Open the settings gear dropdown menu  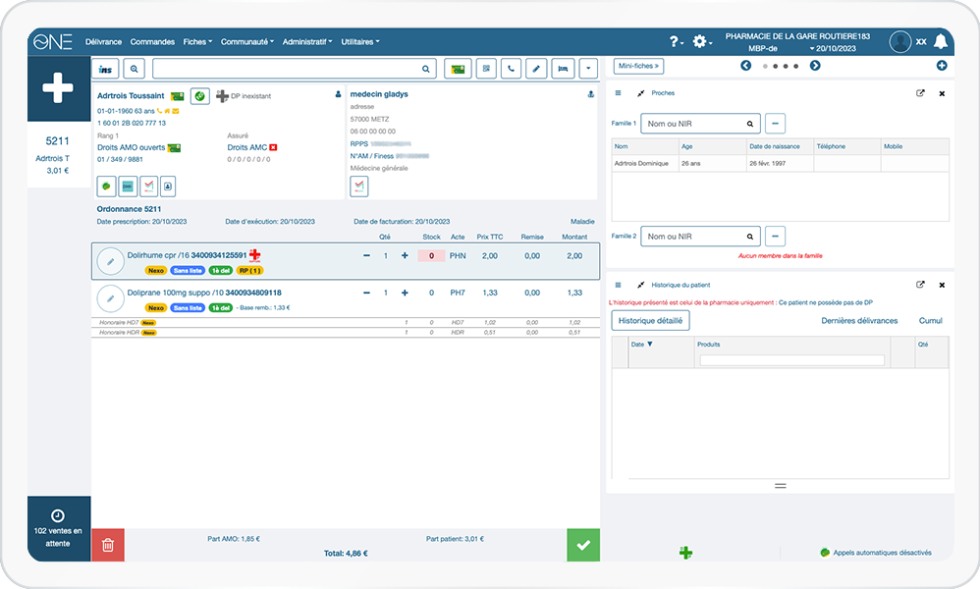click(x=700, y=39)
